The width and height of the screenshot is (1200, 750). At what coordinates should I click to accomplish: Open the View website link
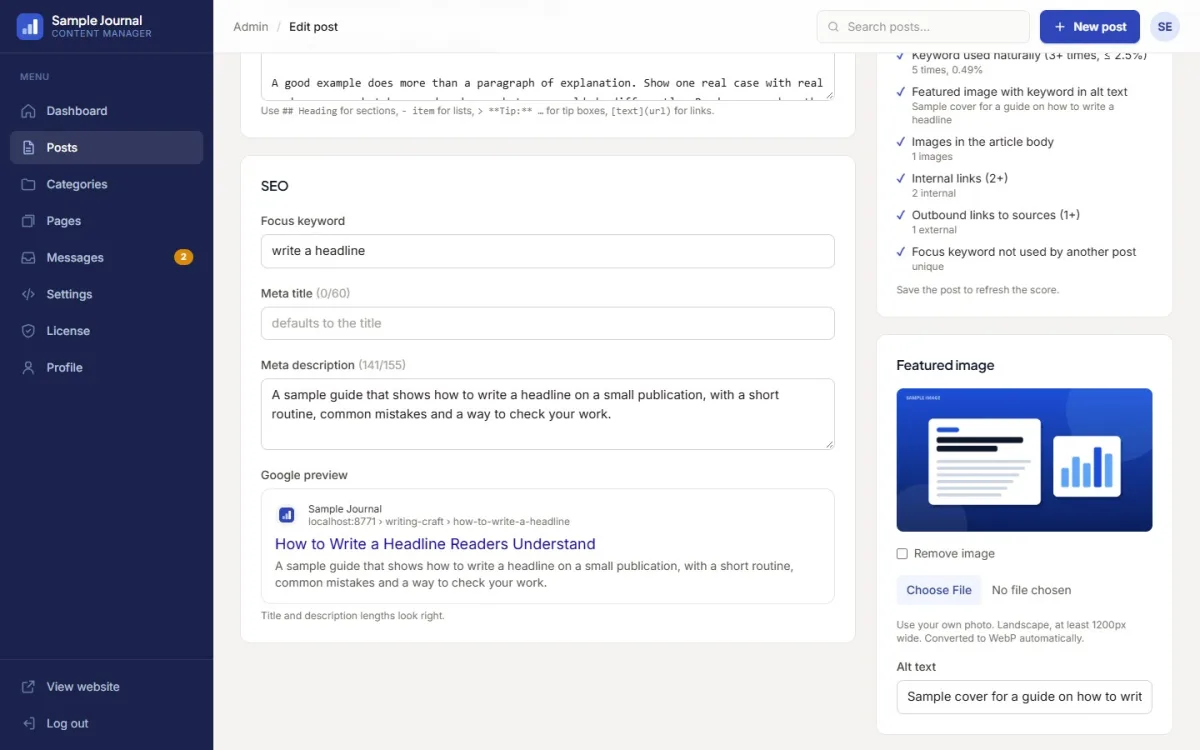pos(107,687)
